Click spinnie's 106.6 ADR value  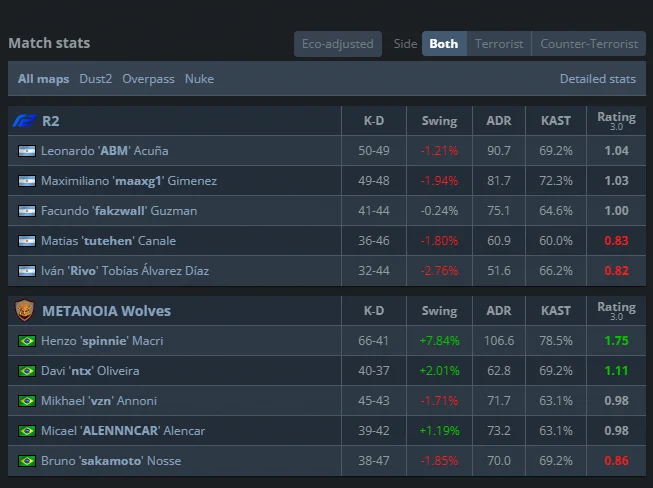499,341
